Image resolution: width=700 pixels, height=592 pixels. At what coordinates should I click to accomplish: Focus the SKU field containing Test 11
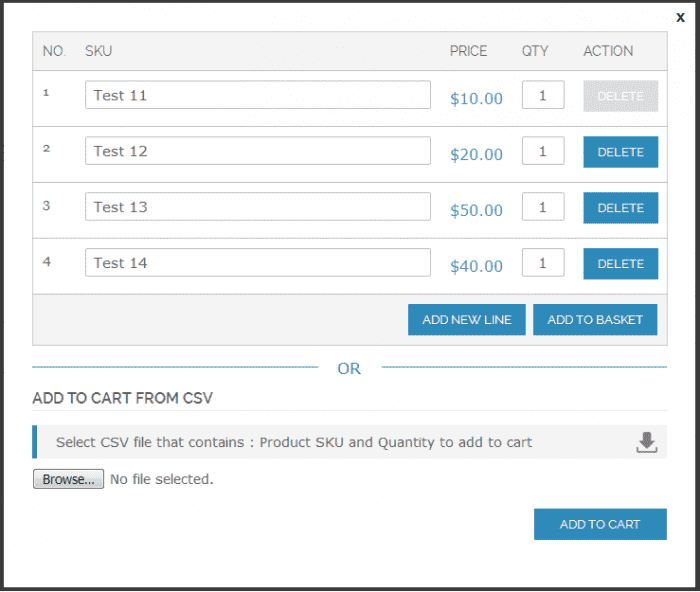[257, 95]
